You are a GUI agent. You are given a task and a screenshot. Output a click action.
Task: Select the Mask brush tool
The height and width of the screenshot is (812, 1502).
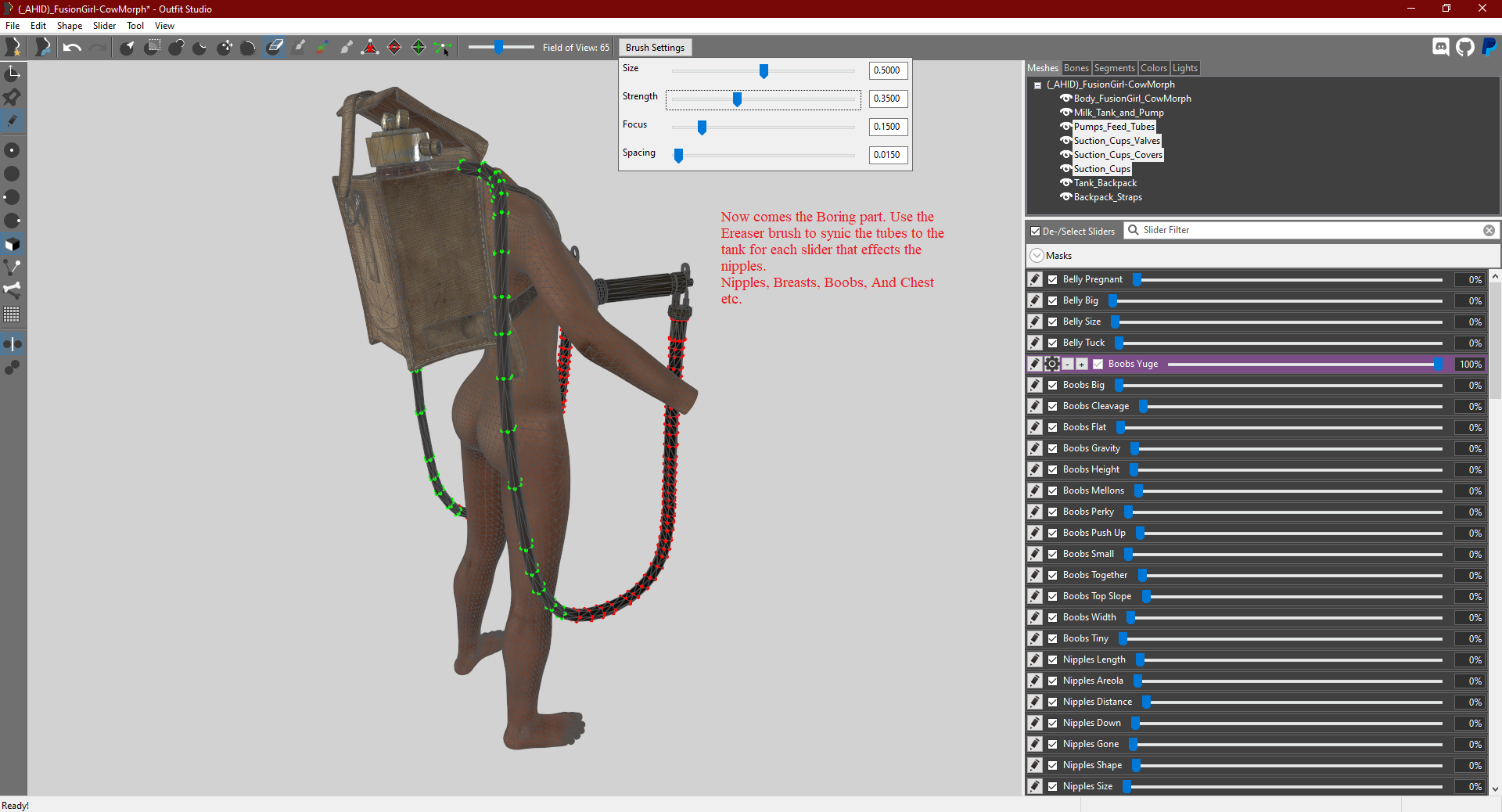(153, 48)
